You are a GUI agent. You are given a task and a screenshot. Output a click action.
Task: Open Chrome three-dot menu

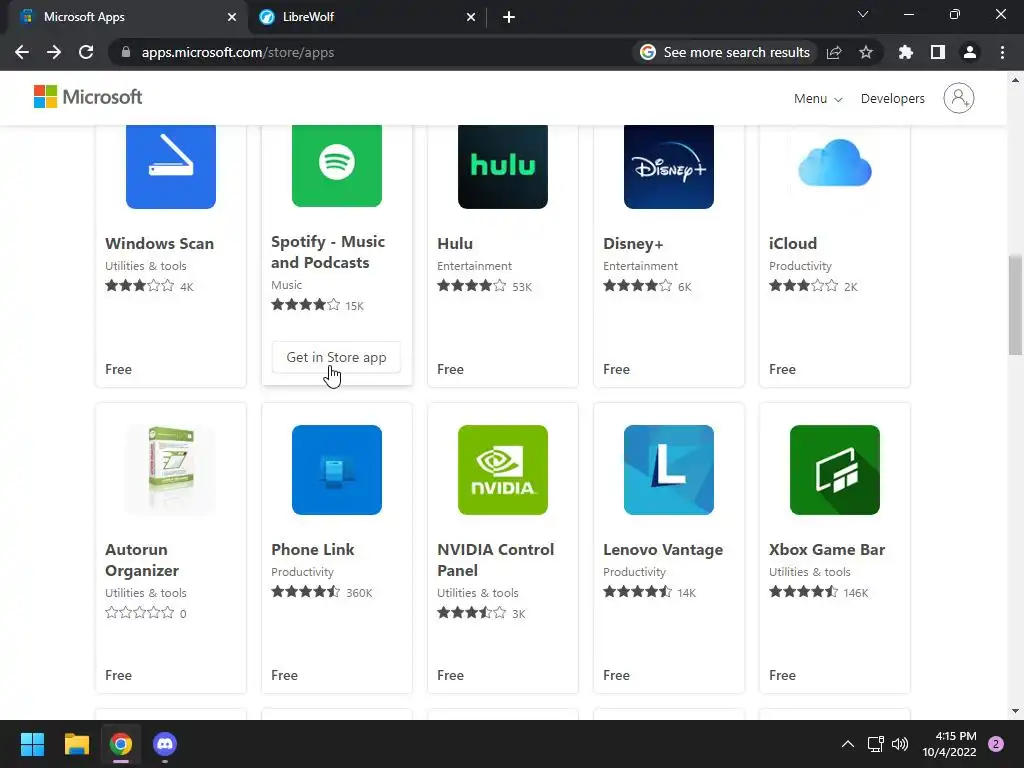click(1002, 52)
